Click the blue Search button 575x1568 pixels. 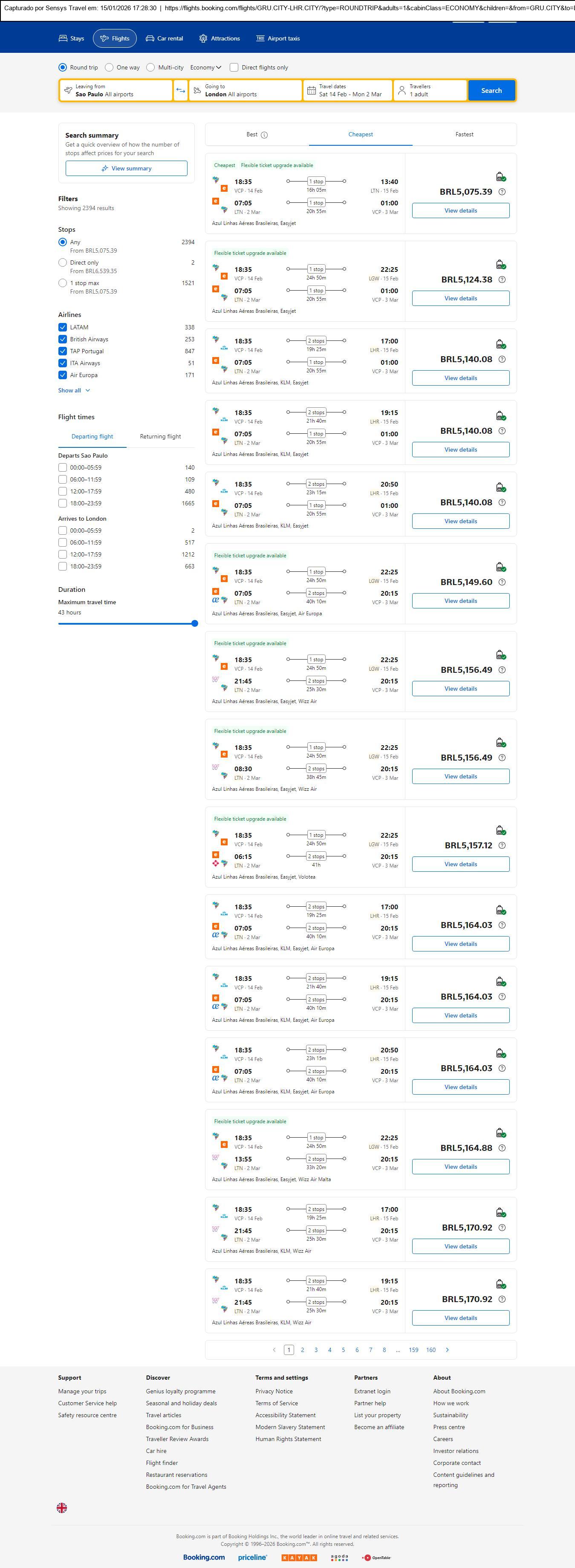(x=491, y=91)
